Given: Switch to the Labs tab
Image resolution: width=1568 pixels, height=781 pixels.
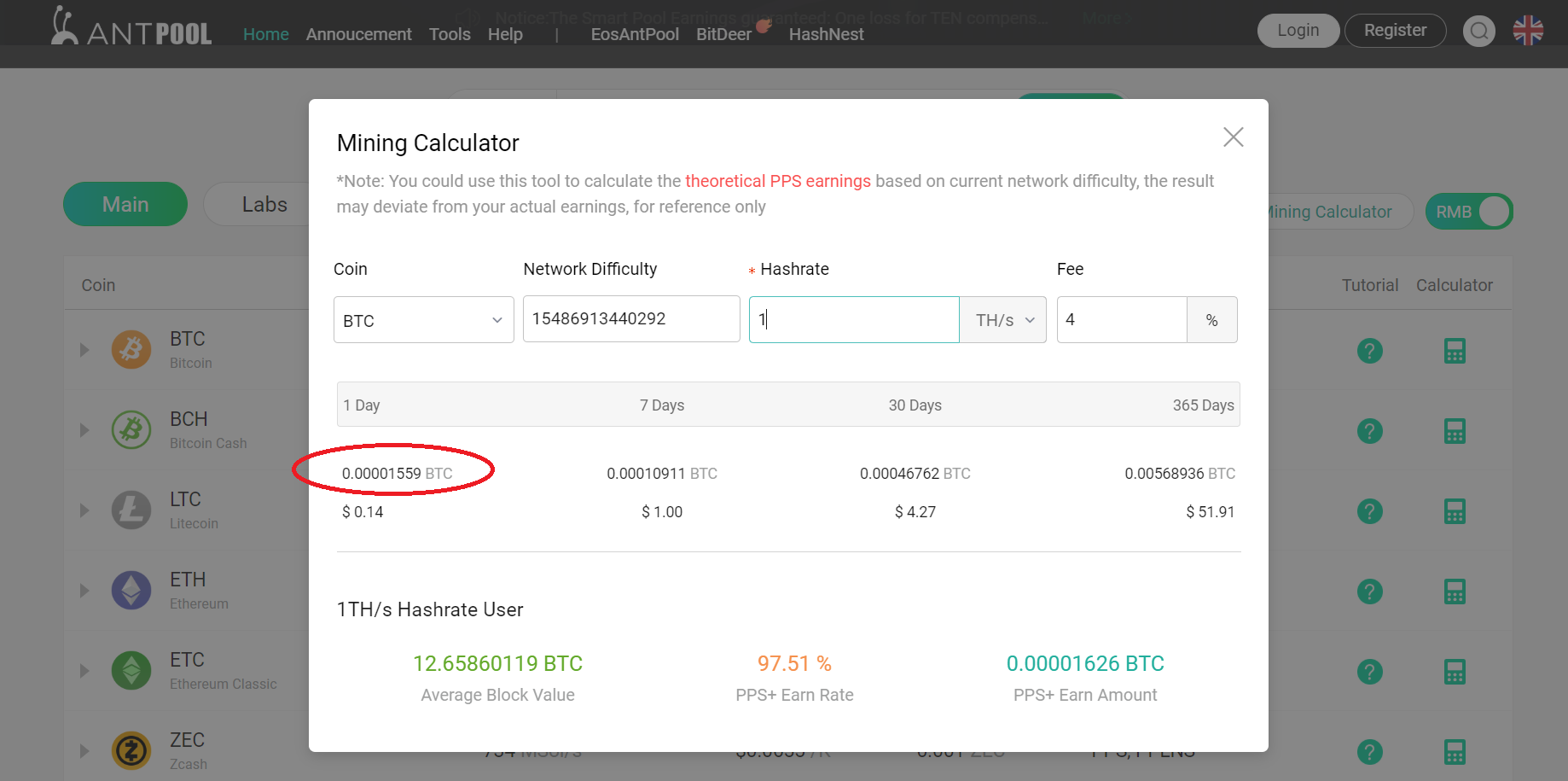Looking at the screenshot, I should [264, 204].
